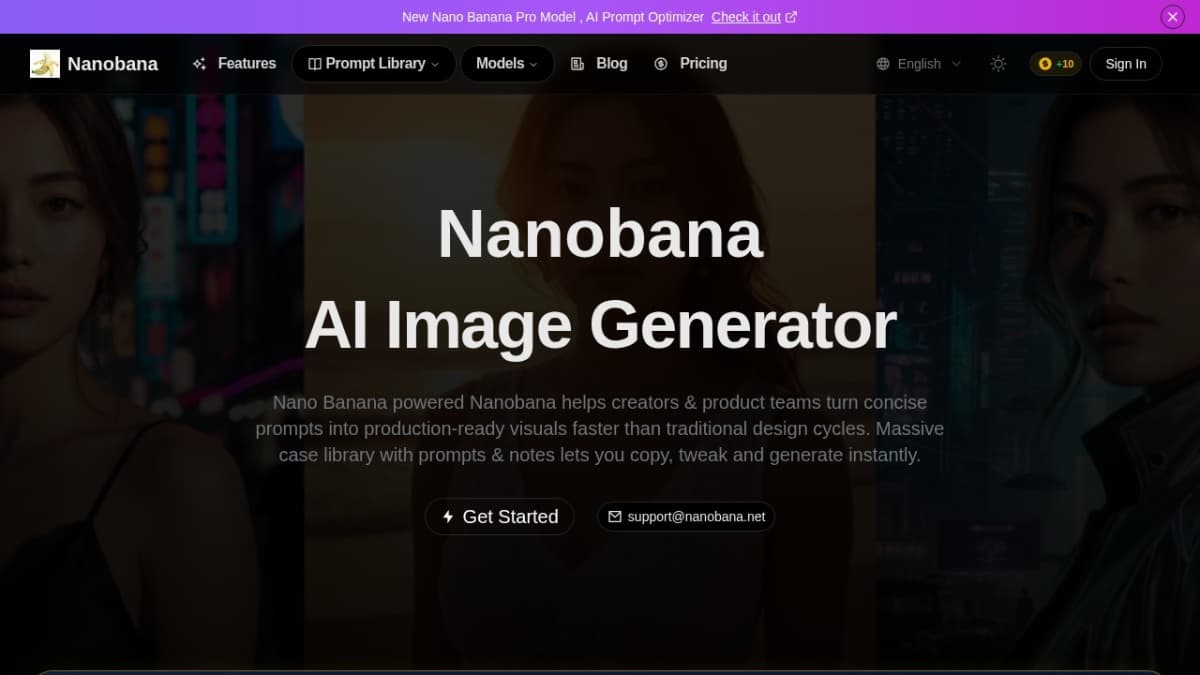Screen dimensions: 1200x675
Task: Click the sparkle icon beside Features
Action: point(198,63)
